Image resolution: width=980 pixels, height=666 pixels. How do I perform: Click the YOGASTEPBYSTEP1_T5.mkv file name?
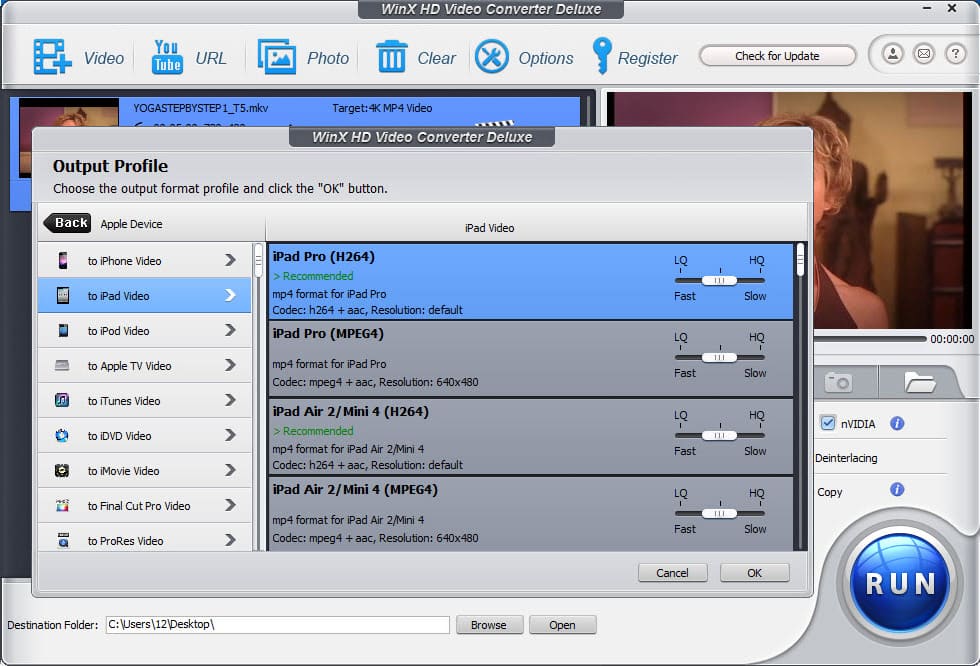pos(201,108)
